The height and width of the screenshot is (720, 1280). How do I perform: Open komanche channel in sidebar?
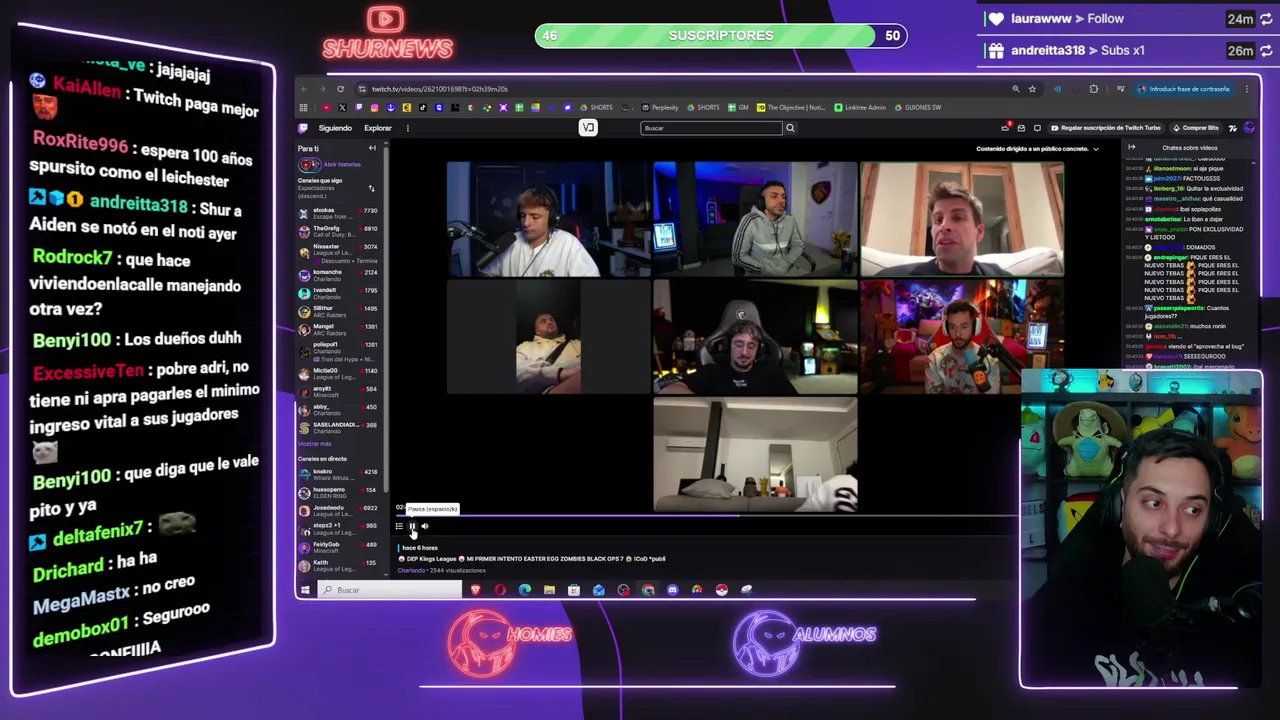coord(337,274)
